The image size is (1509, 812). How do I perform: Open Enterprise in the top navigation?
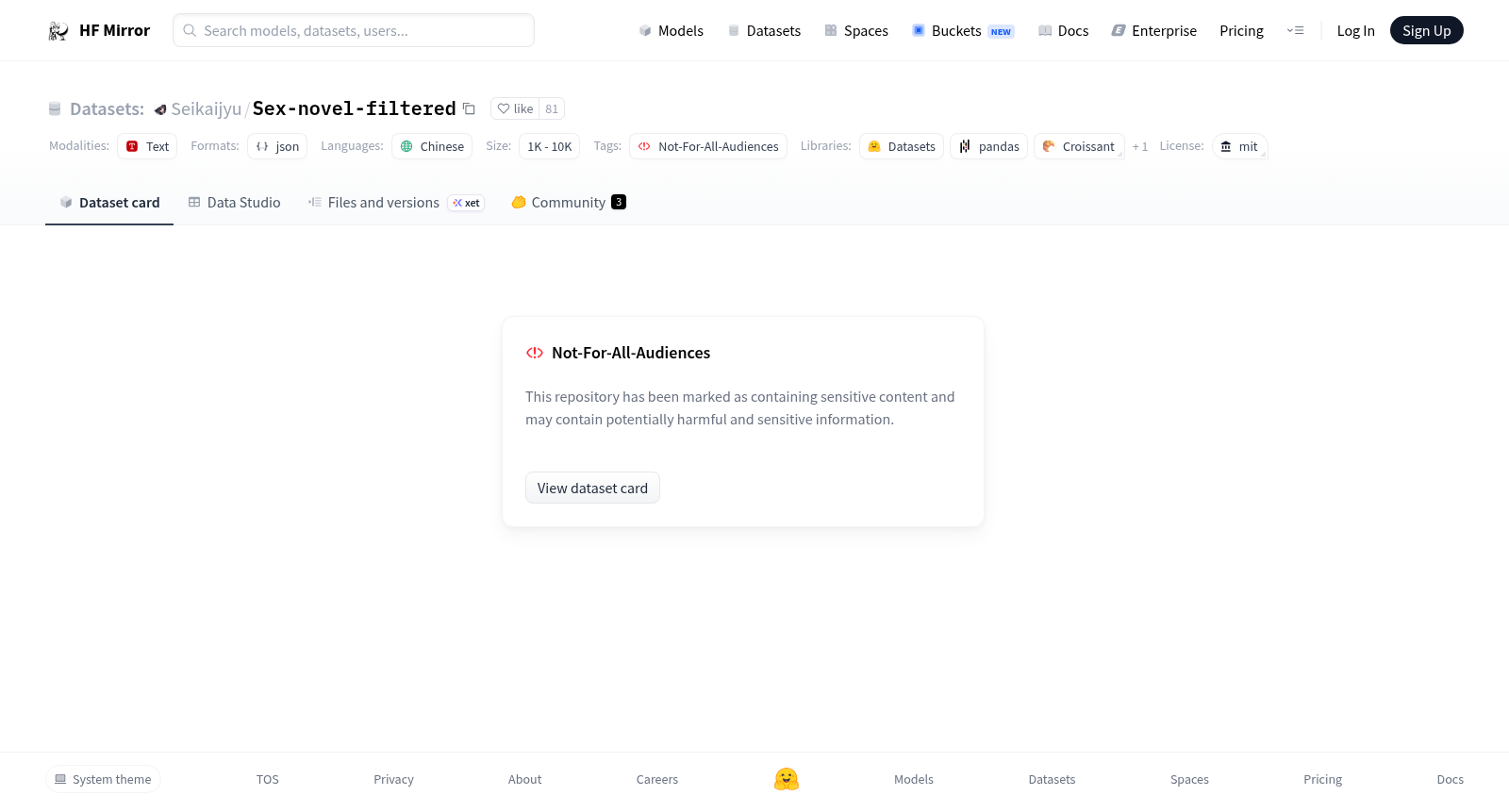[1153, 31]
